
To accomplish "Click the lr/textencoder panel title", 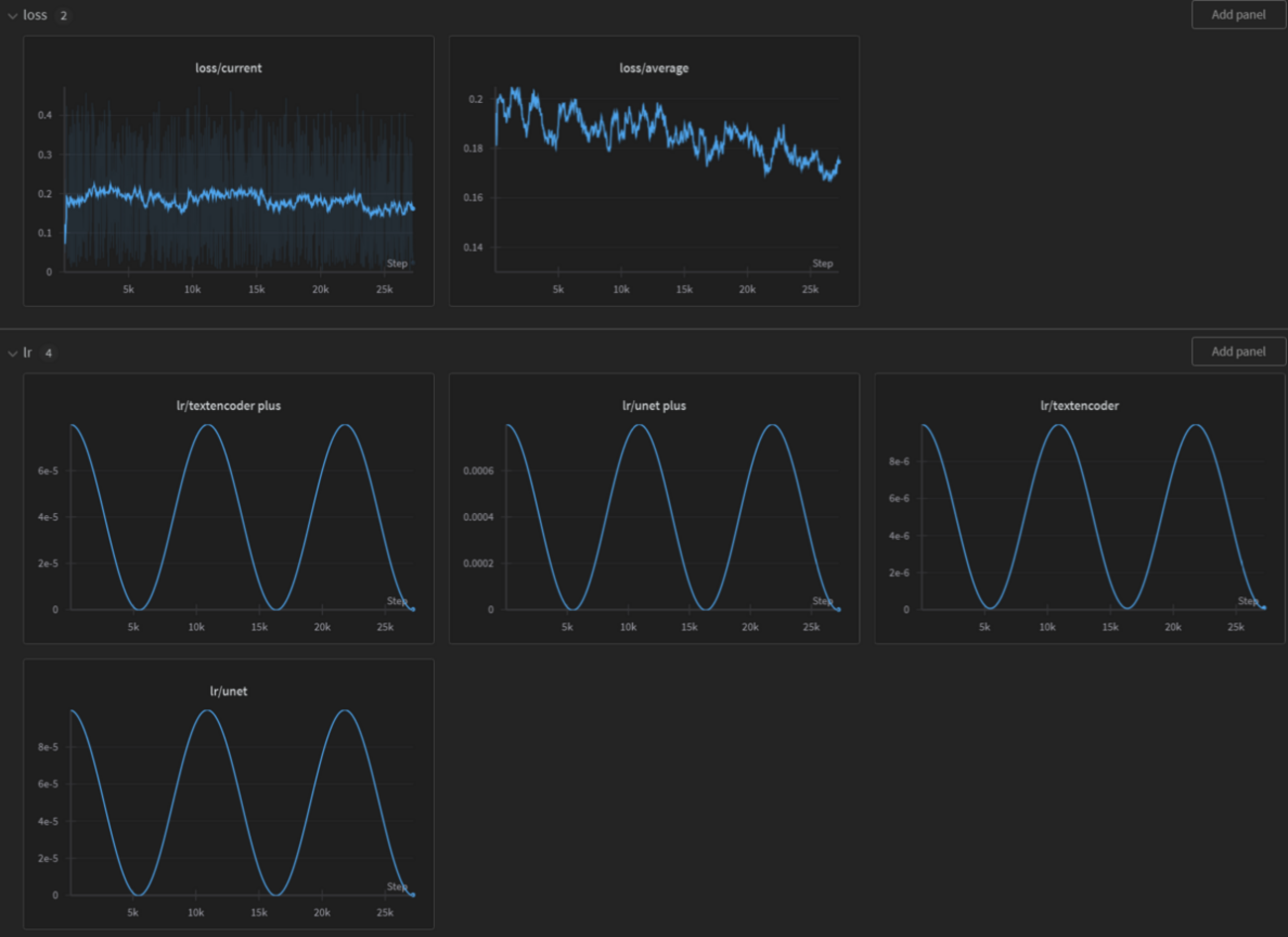I will (x=1079, y=406).
